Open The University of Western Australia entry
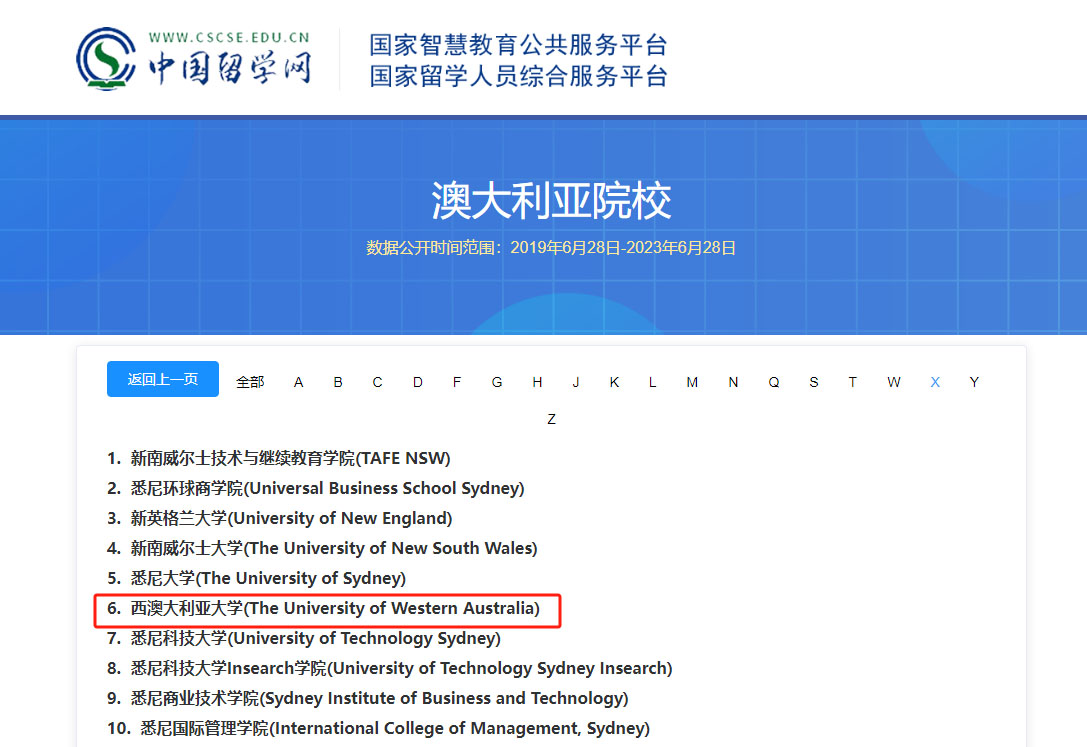This screenshot has height=747, width=1087. pyautogui.click(x=323, y=608)
